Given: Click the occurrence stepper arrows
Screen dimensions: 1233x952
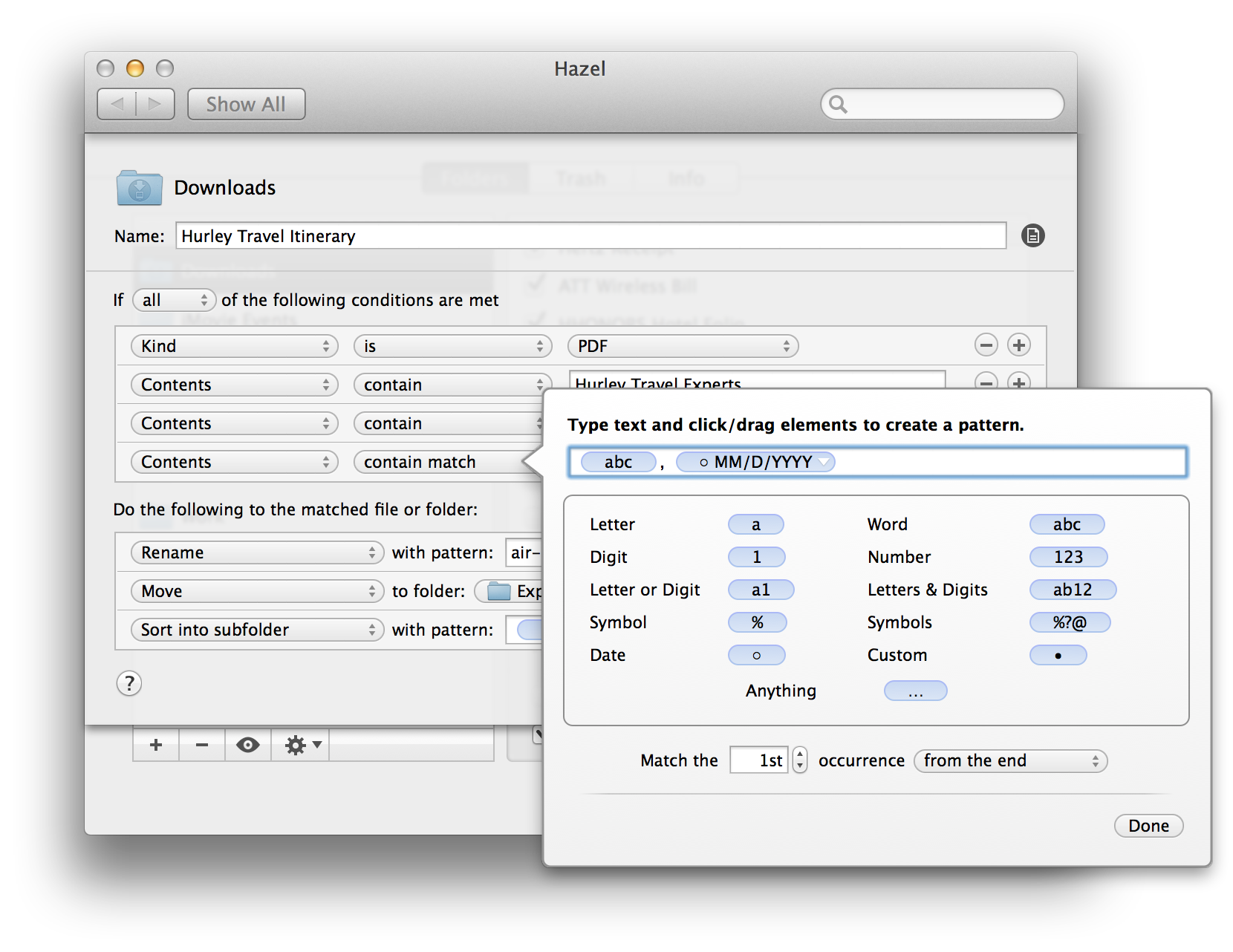Looking at the screenshot, I should point(800,760).
